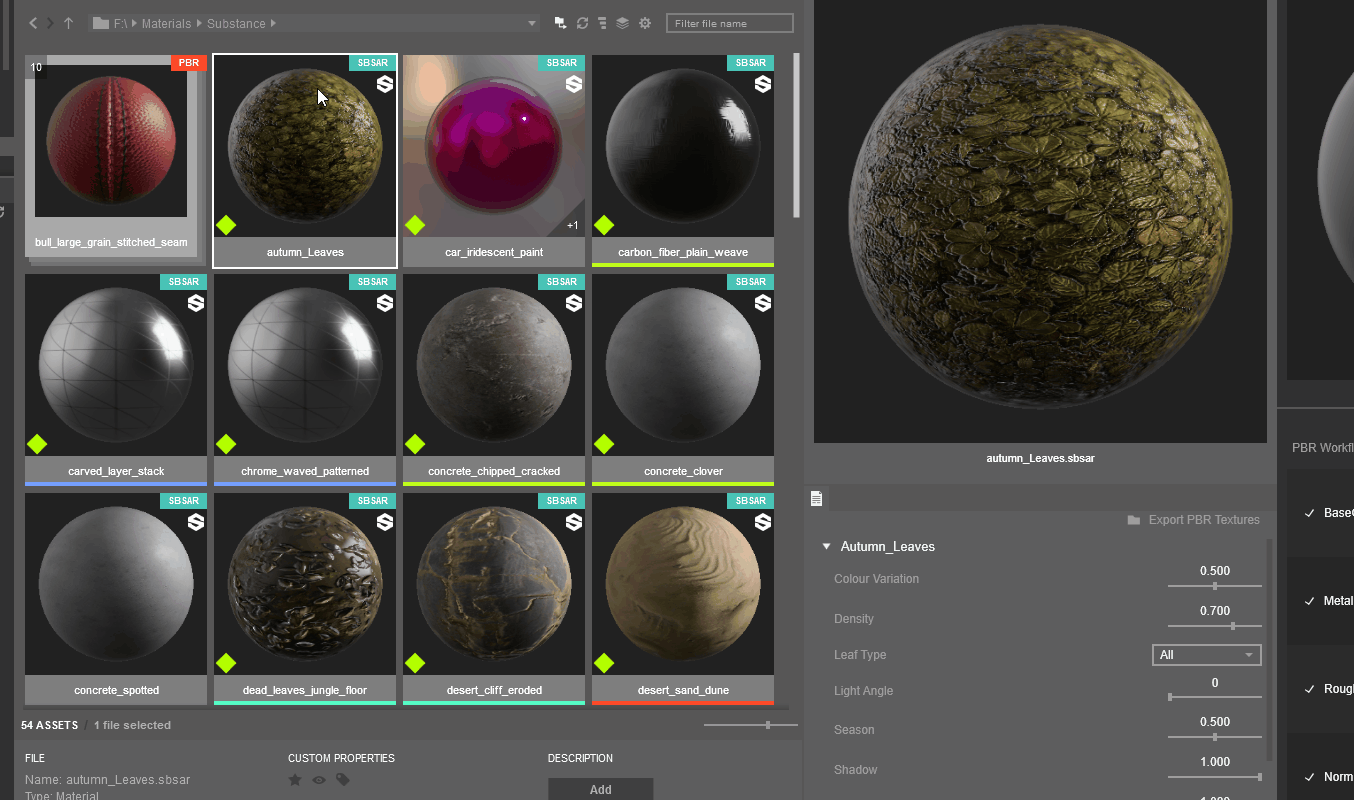Toggle the Normal channel checkmark

[1310, 777]
